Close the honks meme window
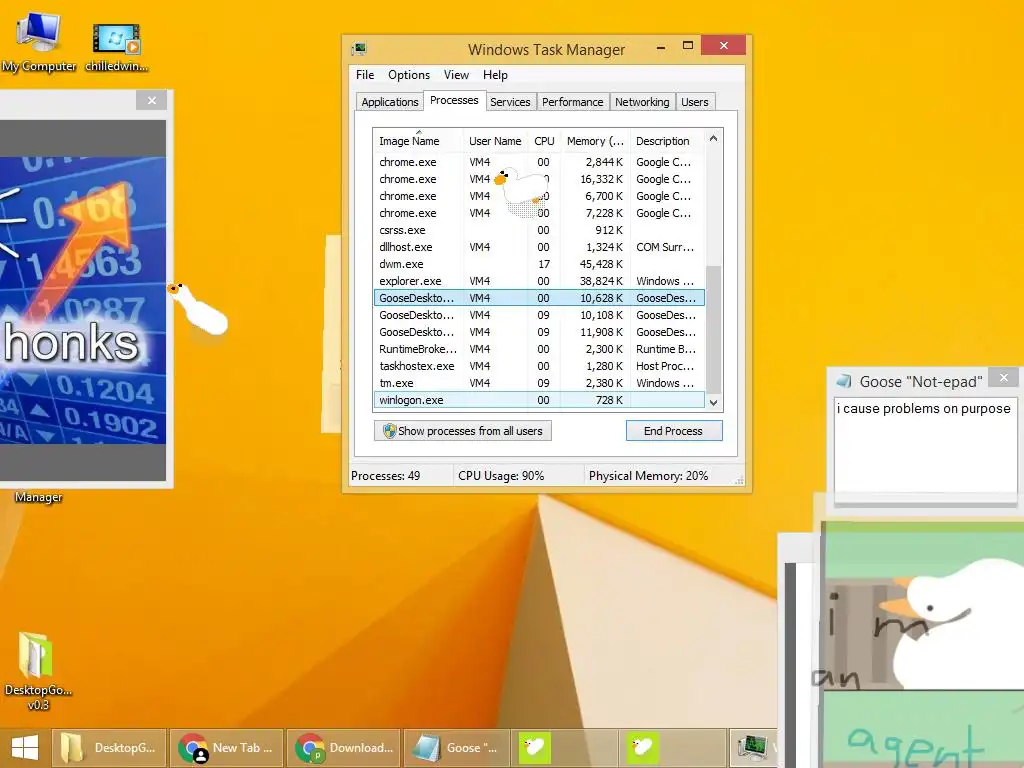The width and height of the screenshot is (1024, 768). point(152,101)
